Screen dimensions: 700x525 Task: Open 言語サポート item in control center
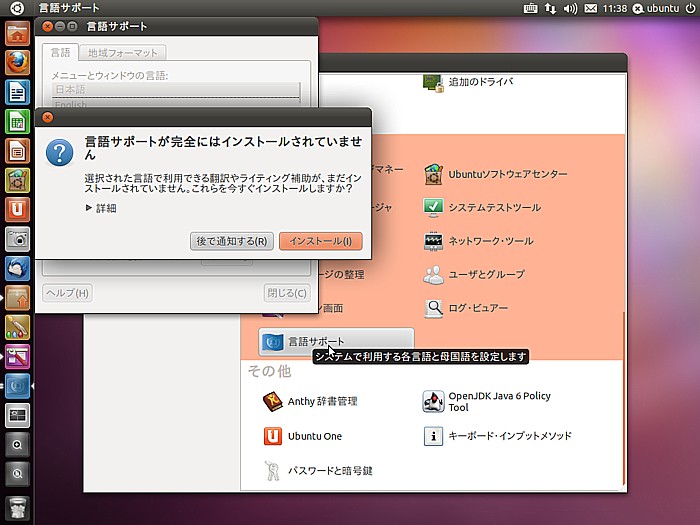pos(336,342)
